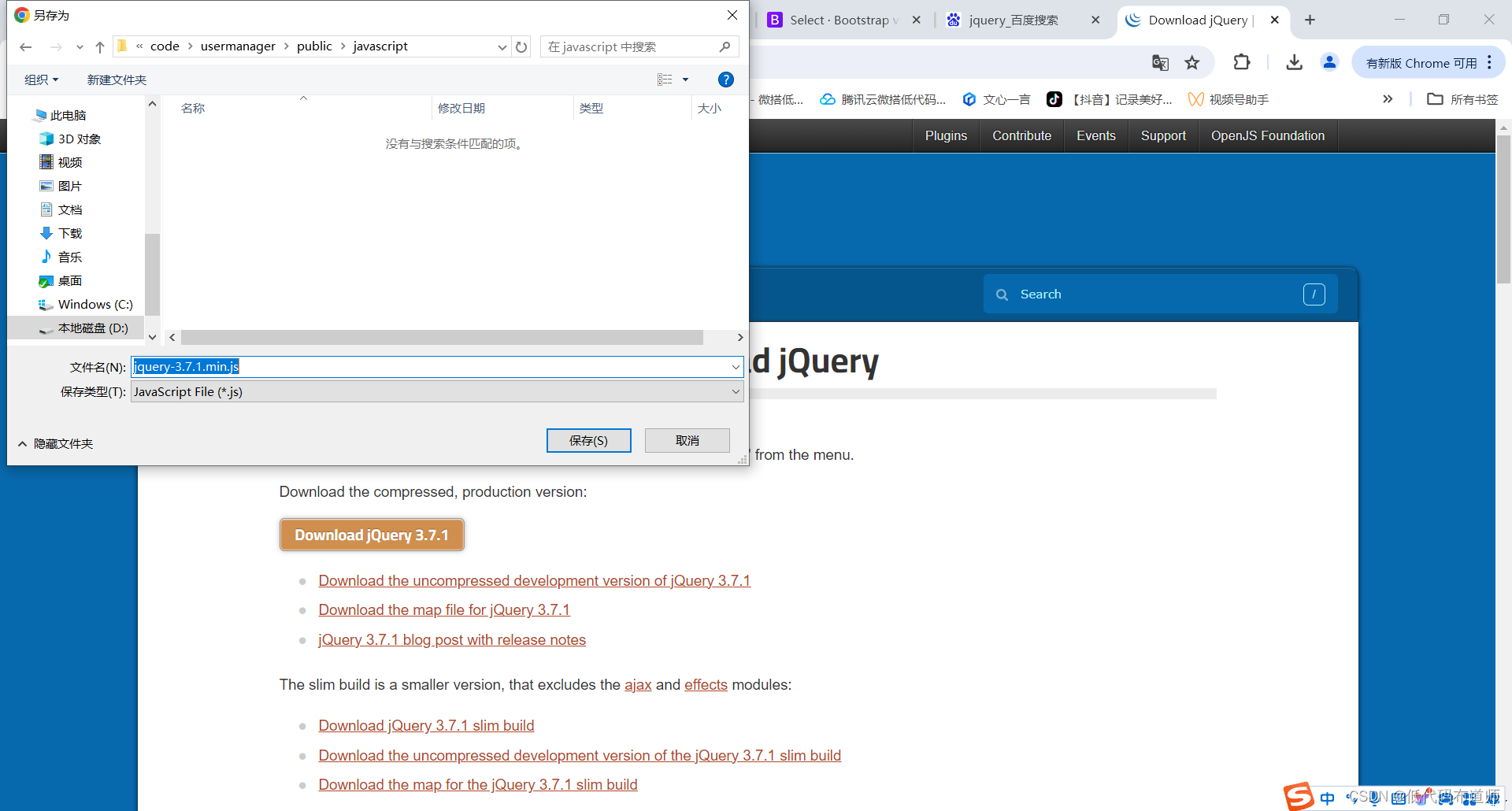
Task: Open 文心一言 bookmark
Action: click(996, 99)
